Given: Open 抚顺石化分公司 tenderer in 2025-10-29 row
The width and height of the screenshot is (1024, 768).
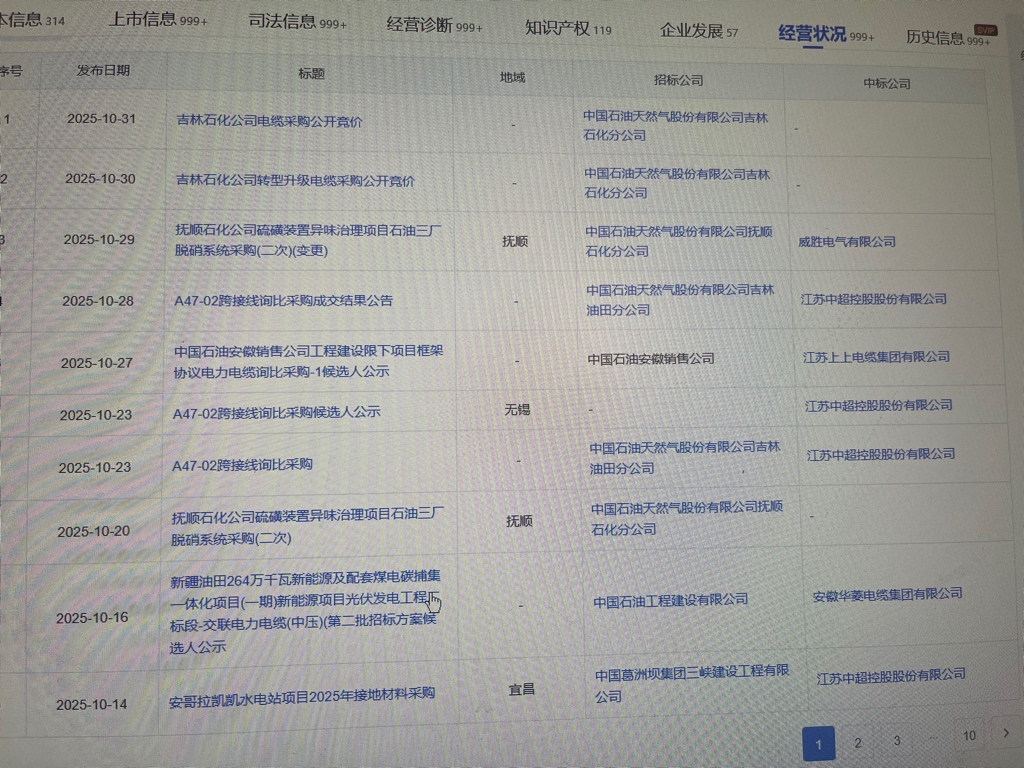Looking at the screenshot, I should tap(679, 241).
